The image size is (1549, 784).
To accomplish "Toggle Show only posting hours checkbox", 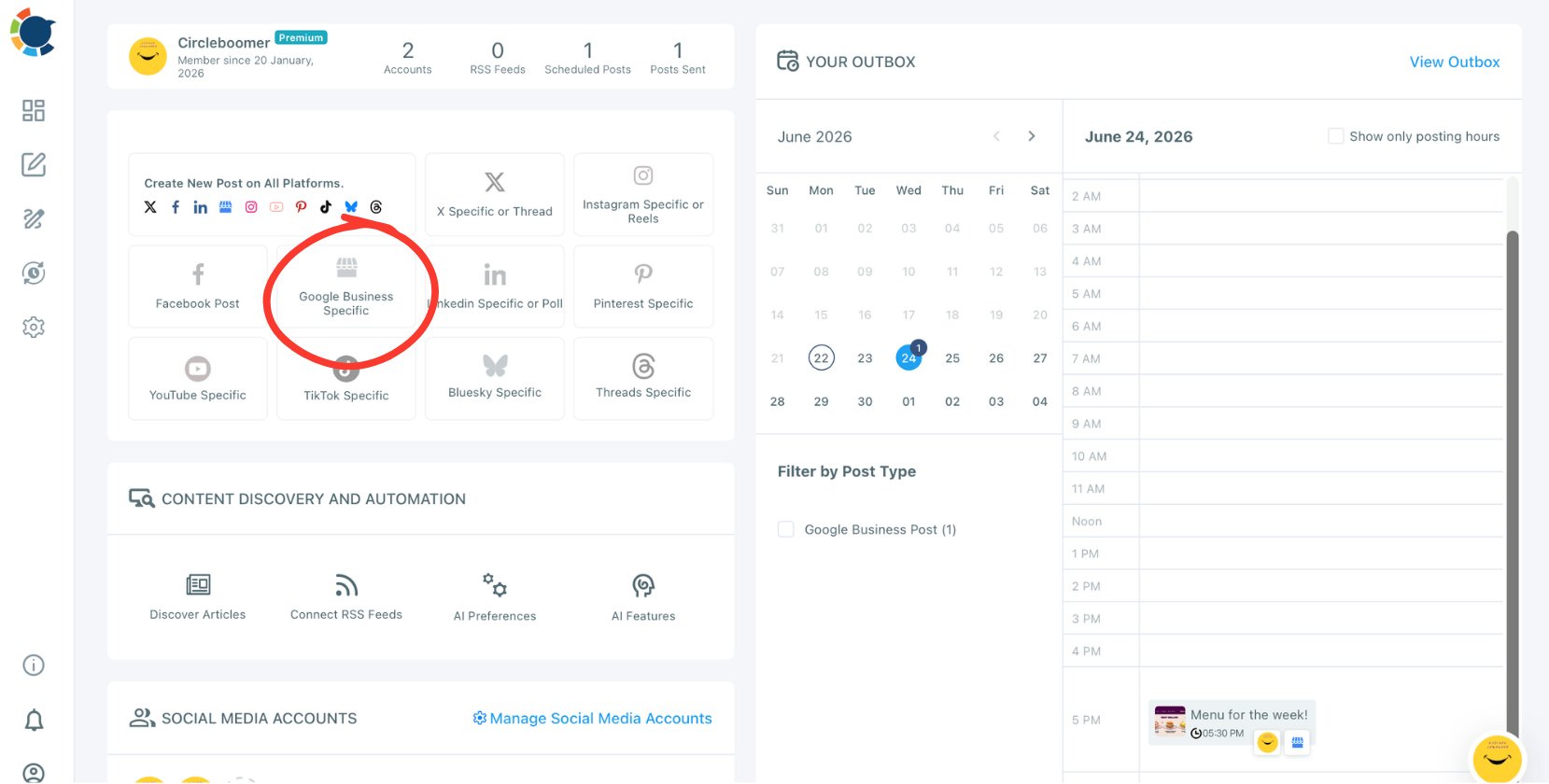I will (x=1336, y=136).
